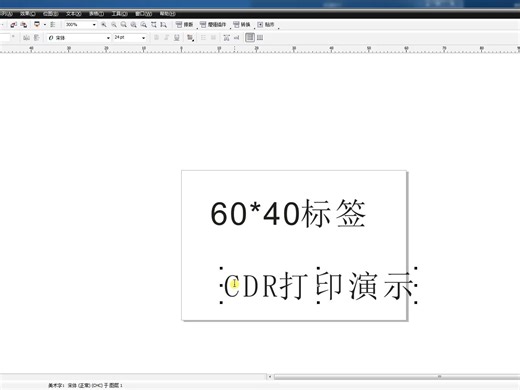This screenshot has height=390, width=520.
Task: Toggle Italic text formatting
Action: 166,38
